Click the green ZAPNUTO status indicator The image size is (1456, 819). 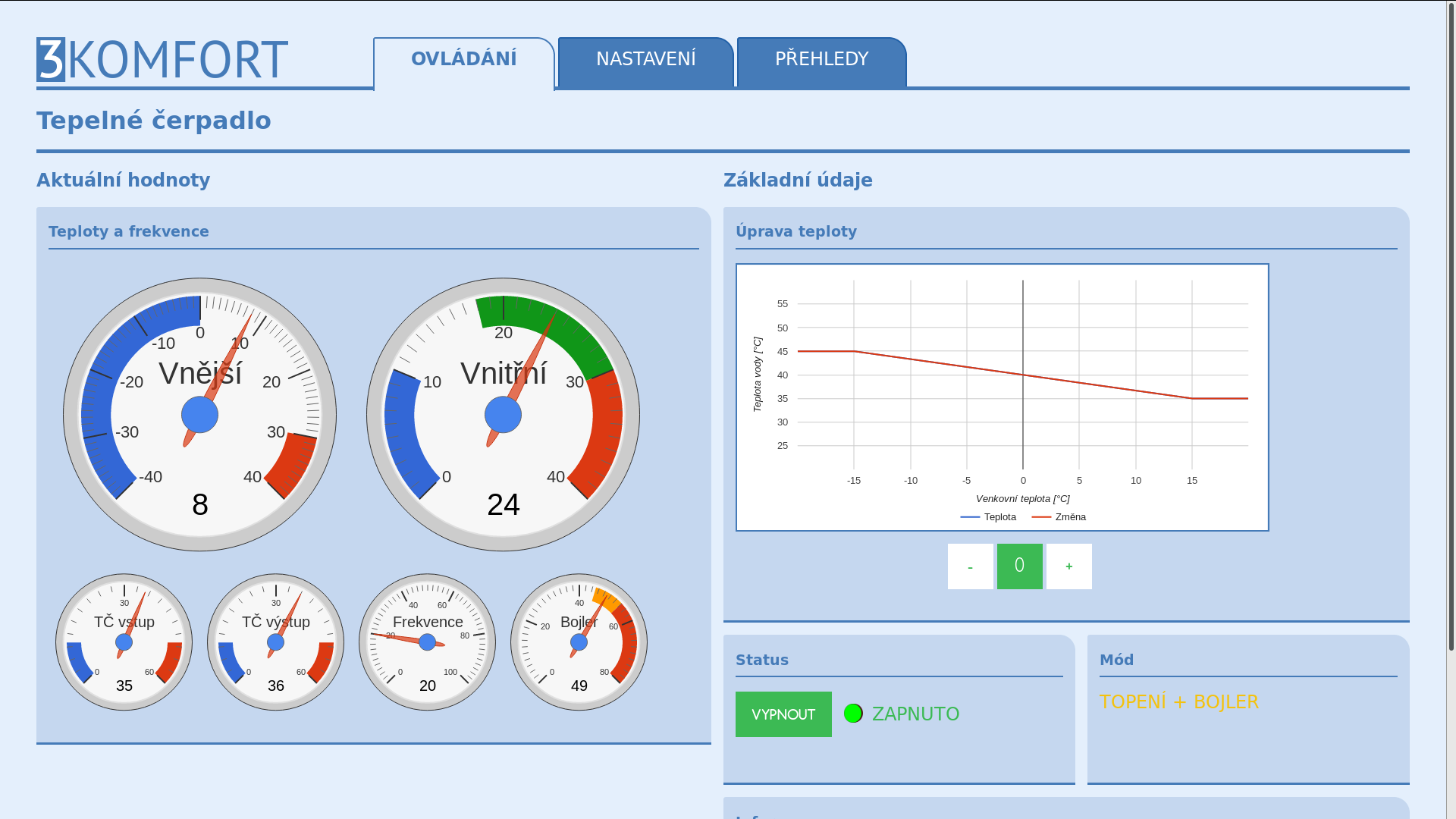pyautogui.click(x=853, y=714)
